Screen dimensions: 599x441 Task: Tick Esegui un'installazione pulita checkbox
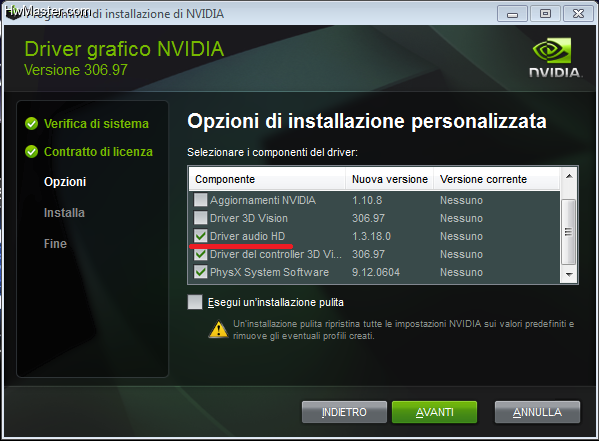coord(195,302)
